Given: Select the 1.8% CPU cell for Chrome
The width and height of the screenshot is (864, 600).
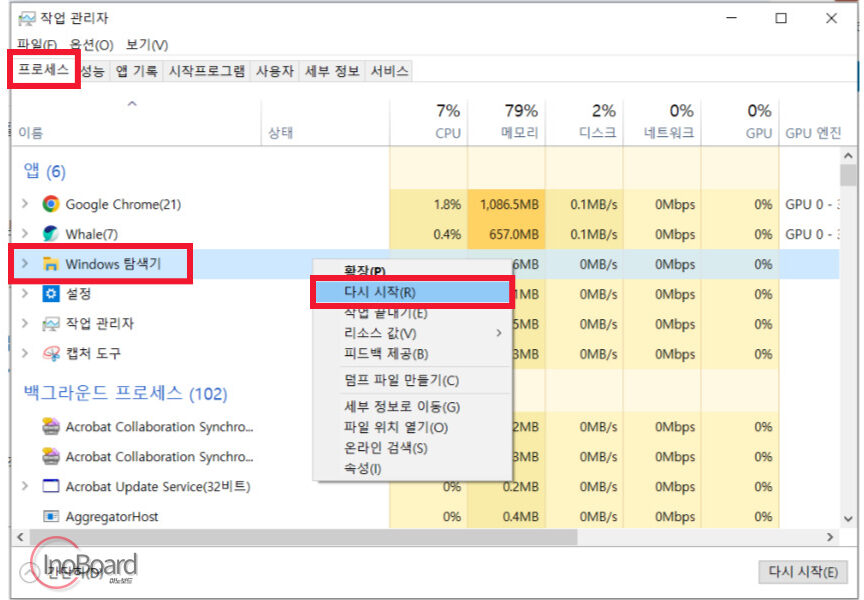Looking at the screenshot, I should pyautogui.click(x=428, y=204).
